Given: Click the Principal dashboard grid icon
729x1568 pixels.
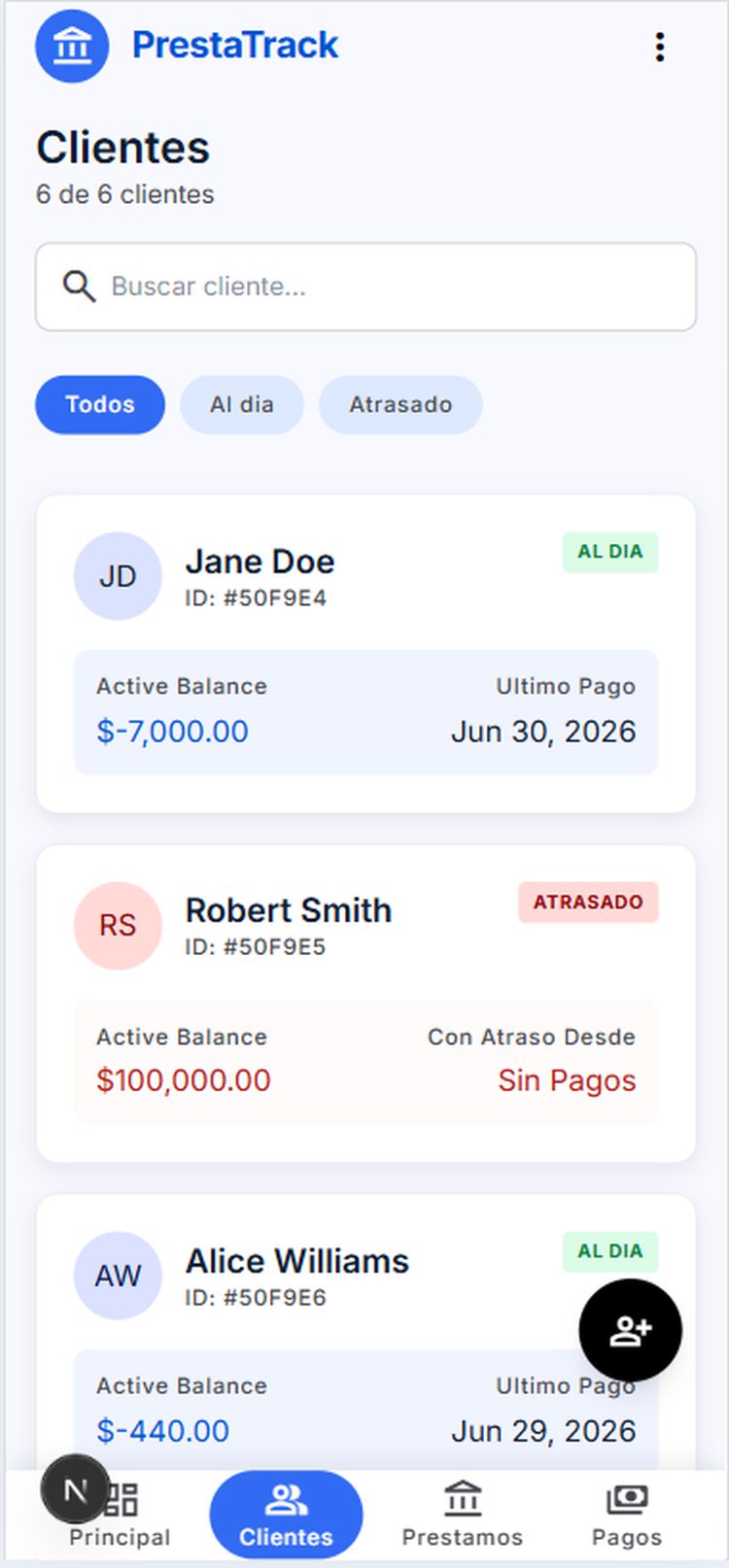Looking at the screenshot, I should [x=121, y=1499].
